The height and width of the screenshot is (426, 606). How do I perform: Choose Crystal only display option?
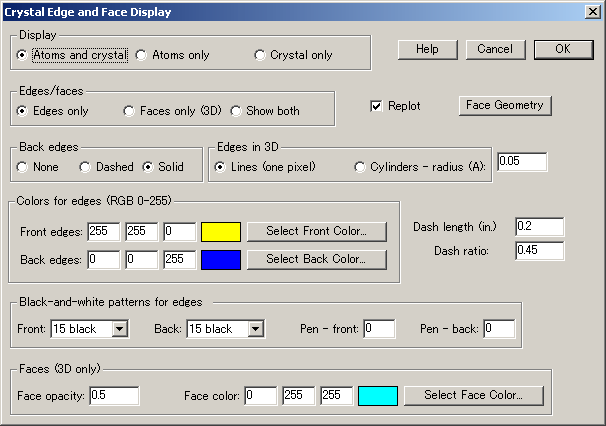(x=260, y=55)
